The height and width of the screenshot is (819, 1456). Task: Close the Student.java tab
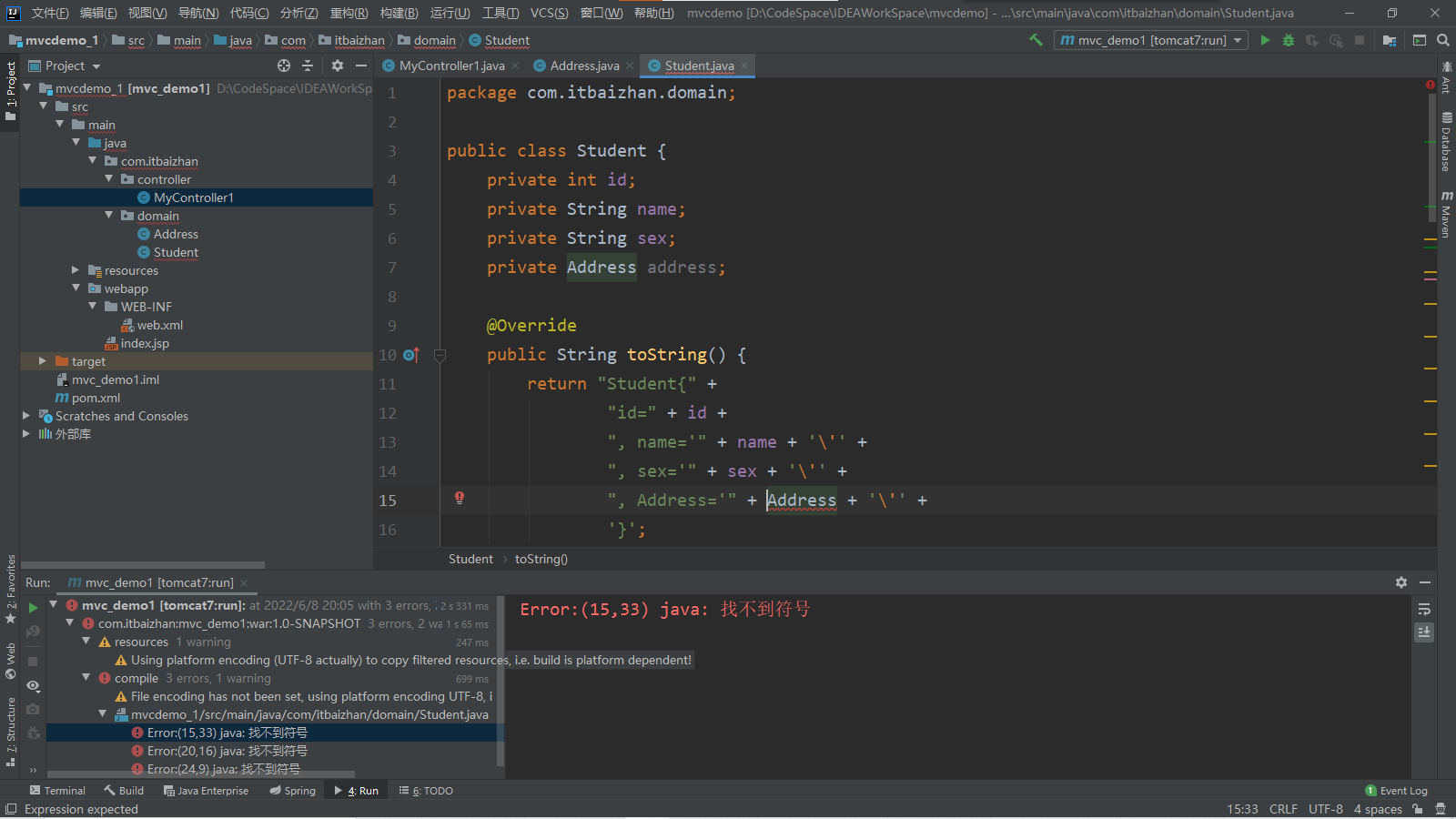744,66
